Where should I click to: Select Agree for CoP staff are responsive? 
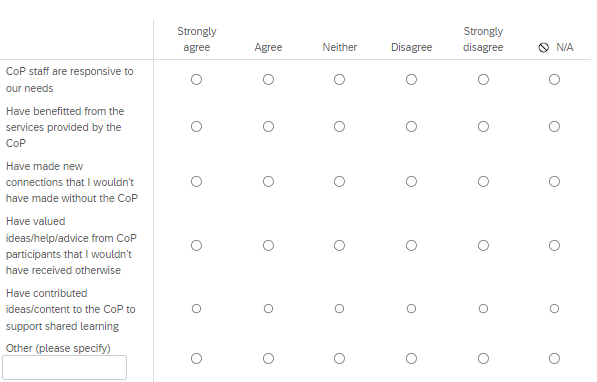(268, 80)
